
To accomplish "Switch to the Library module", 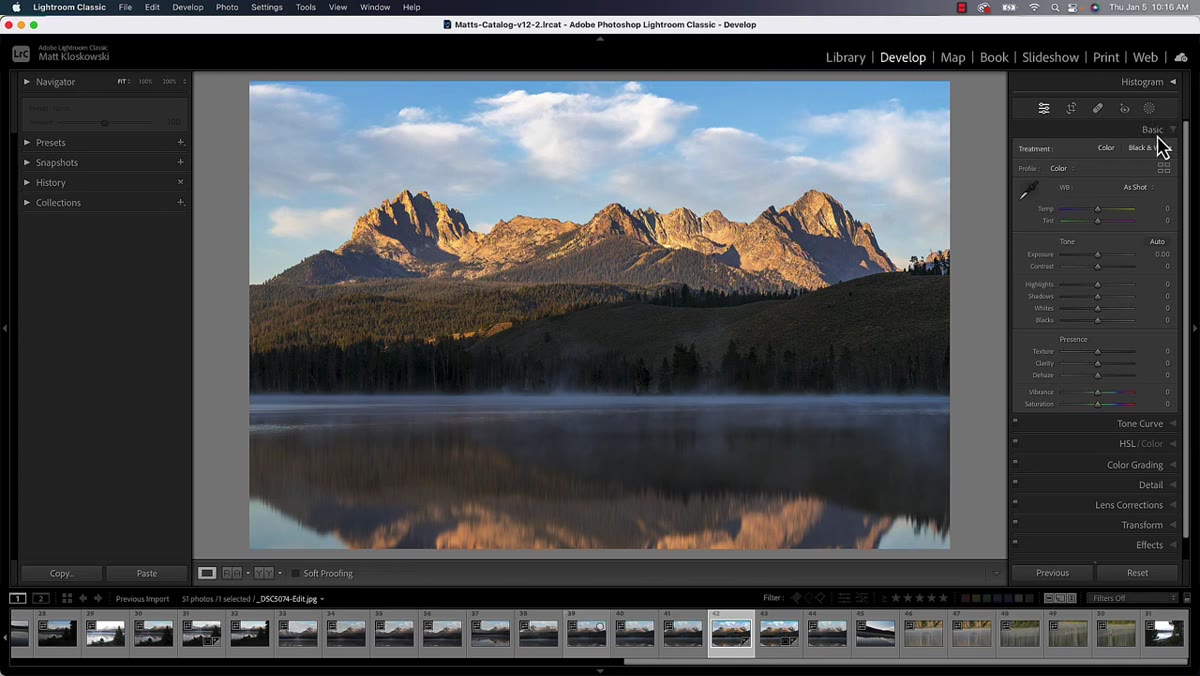I will coord(845,57).
